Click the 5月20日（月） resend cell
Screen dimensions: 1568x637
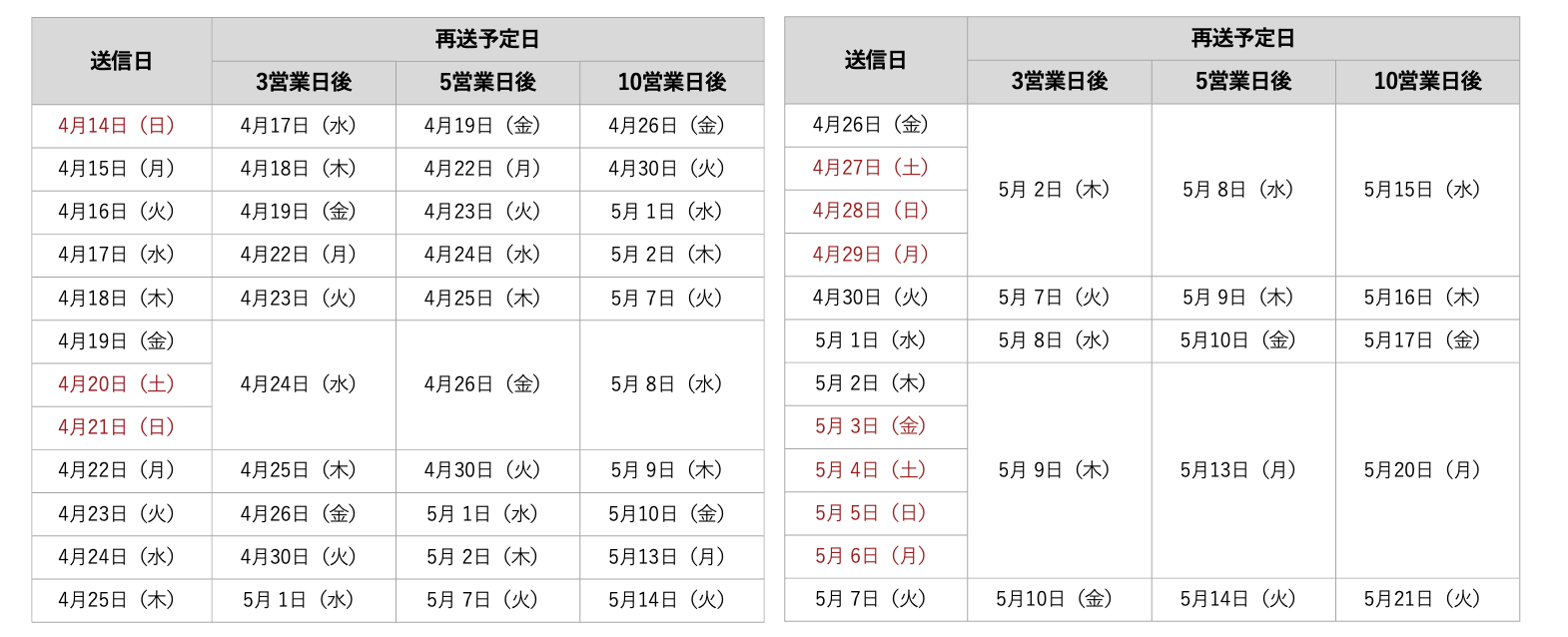(1427, 470)
